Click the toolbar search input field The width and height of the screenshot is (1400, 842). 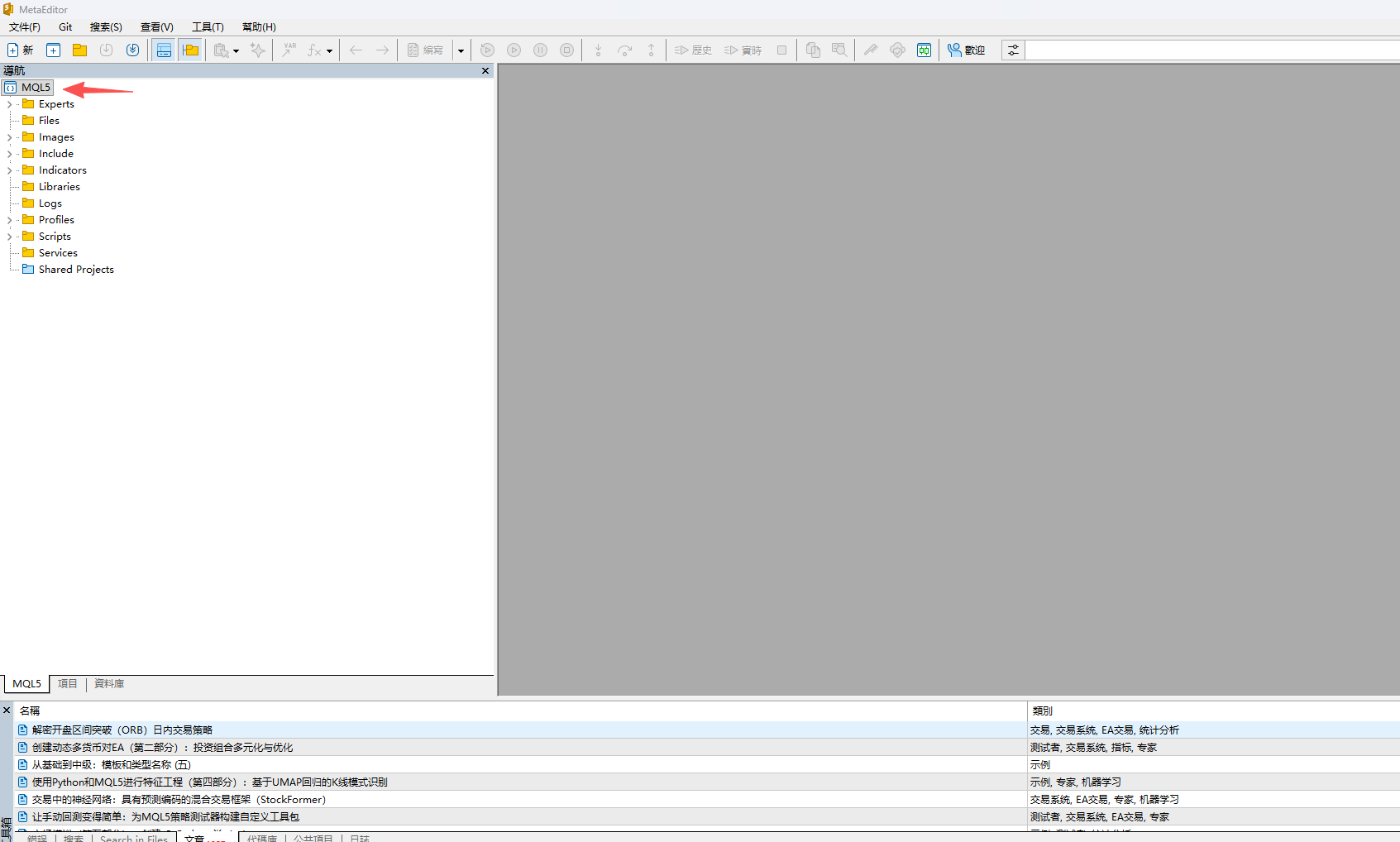(1207, 50)
